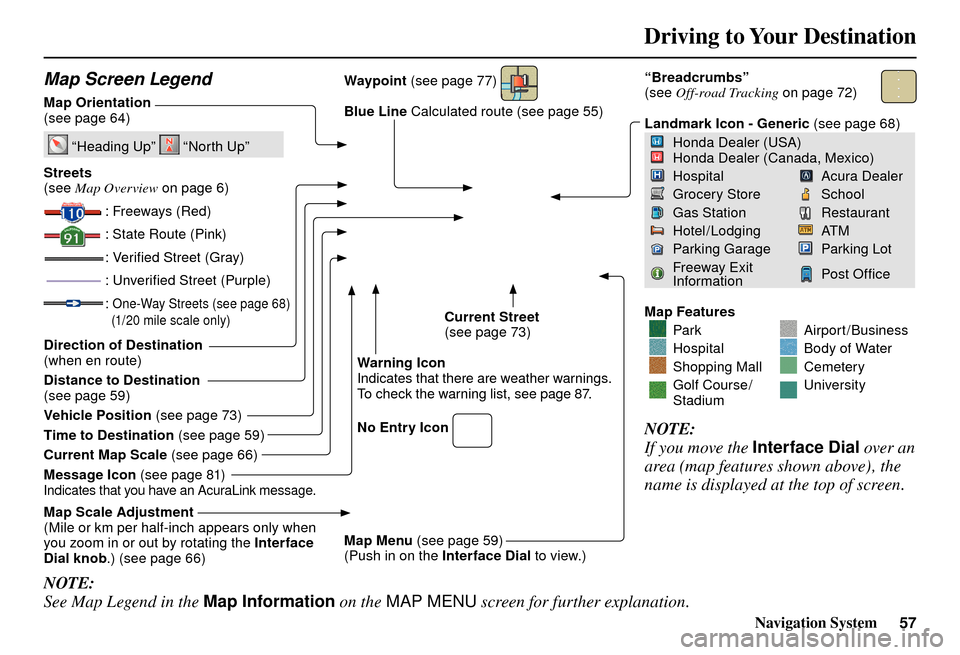Click the Freeway Exit Information icon

656,273
